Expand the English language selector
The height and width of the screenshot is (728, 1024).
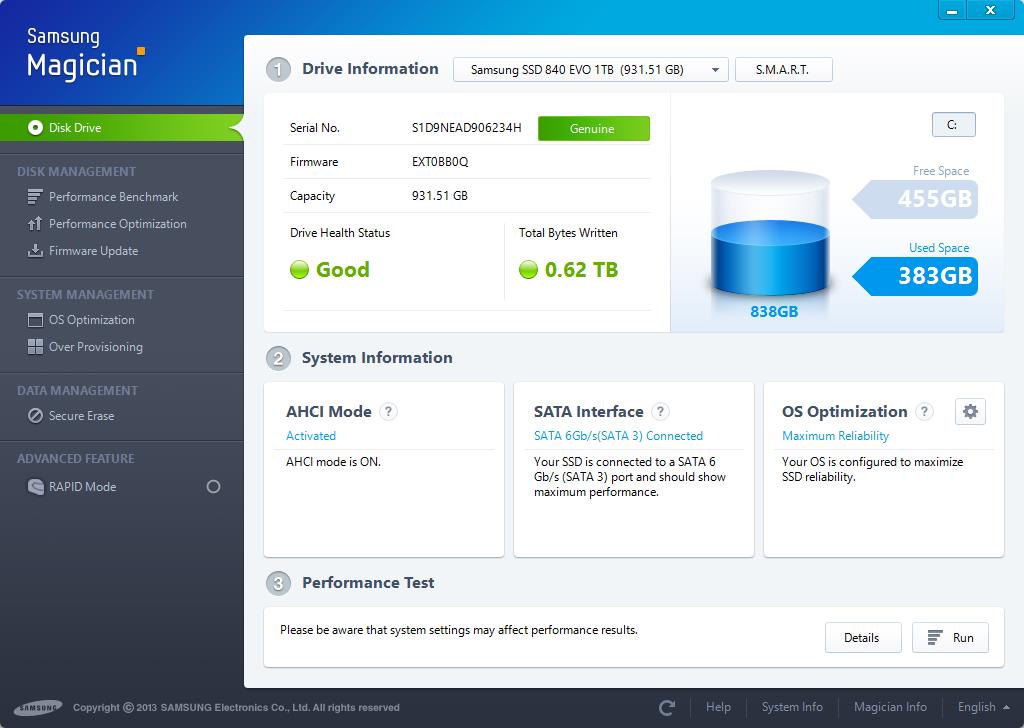click(x=984, y=707)
